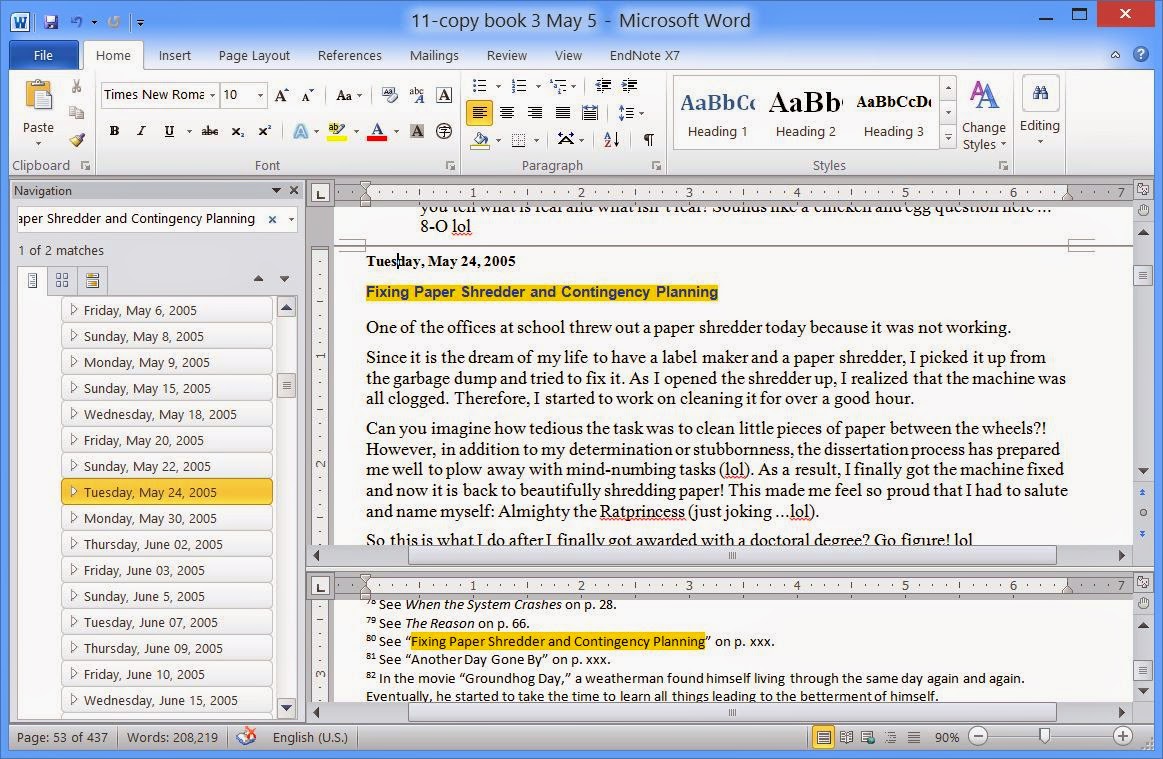Click Navigation pane scroll down arrow
This screenshot has height=759, width=1163.
pyautogui.click(x=286, y=707)
